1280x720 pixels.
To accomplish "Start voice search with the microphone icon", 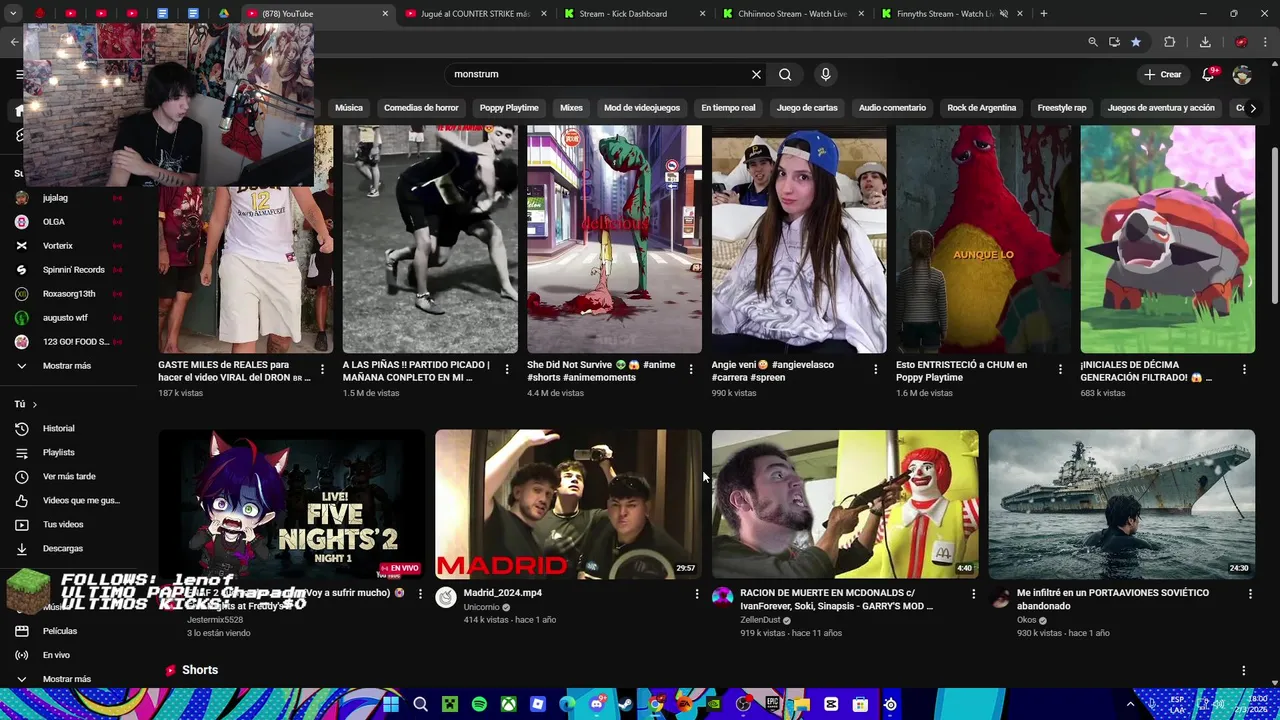I will pos(825,74).
